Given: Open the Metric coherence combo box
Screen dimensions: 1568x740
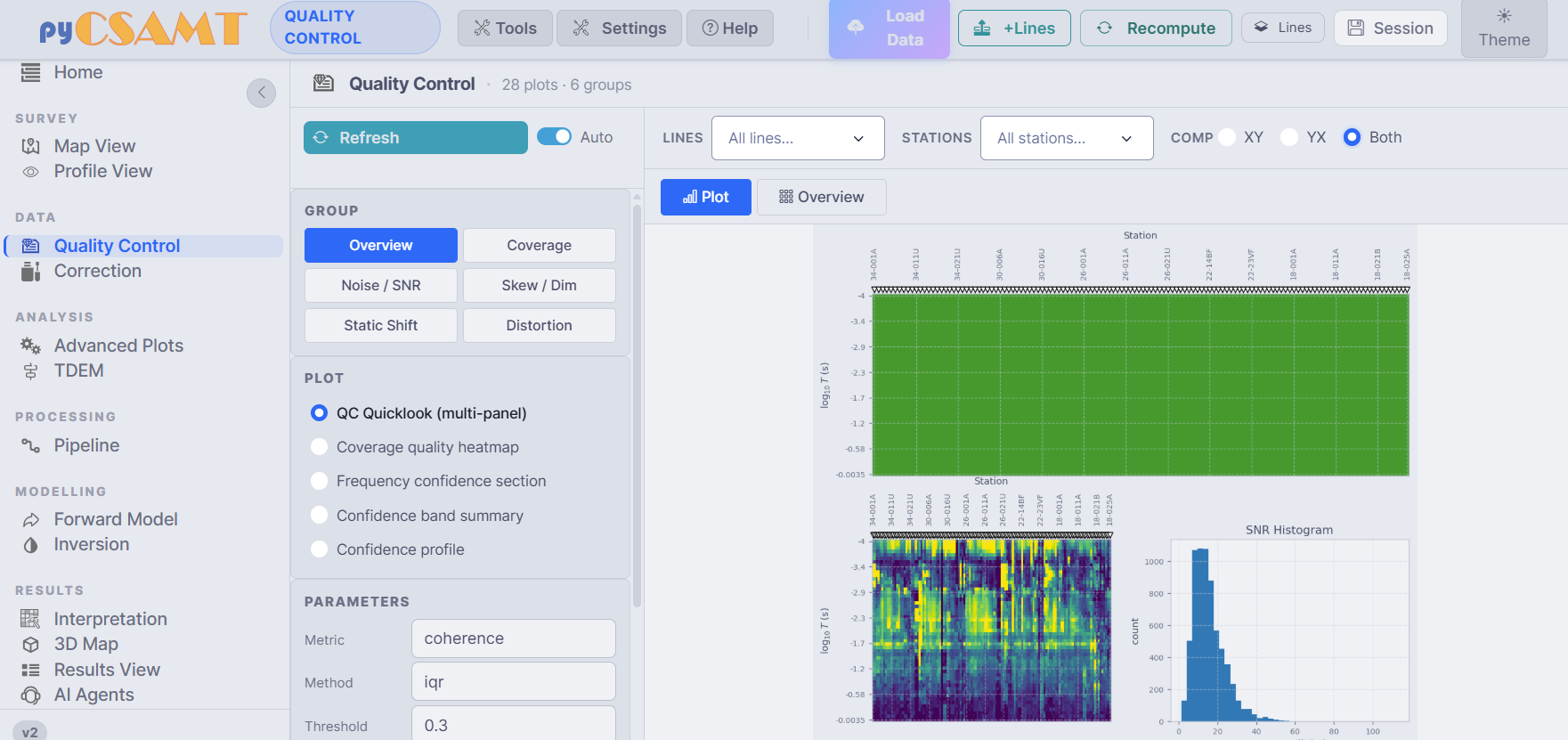Looking at the screenshot, I should pyautogui.click(x=514, y=638).
